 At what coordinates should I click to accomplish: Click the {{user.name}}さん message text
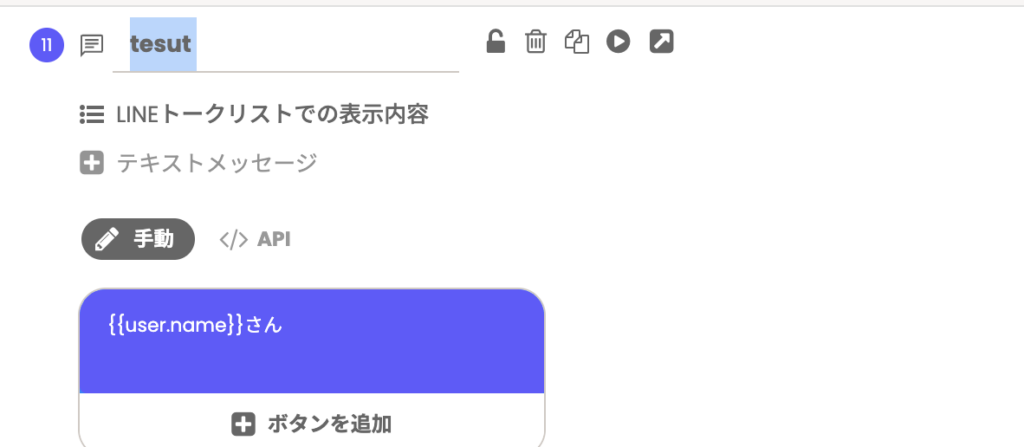coord(195,324)
